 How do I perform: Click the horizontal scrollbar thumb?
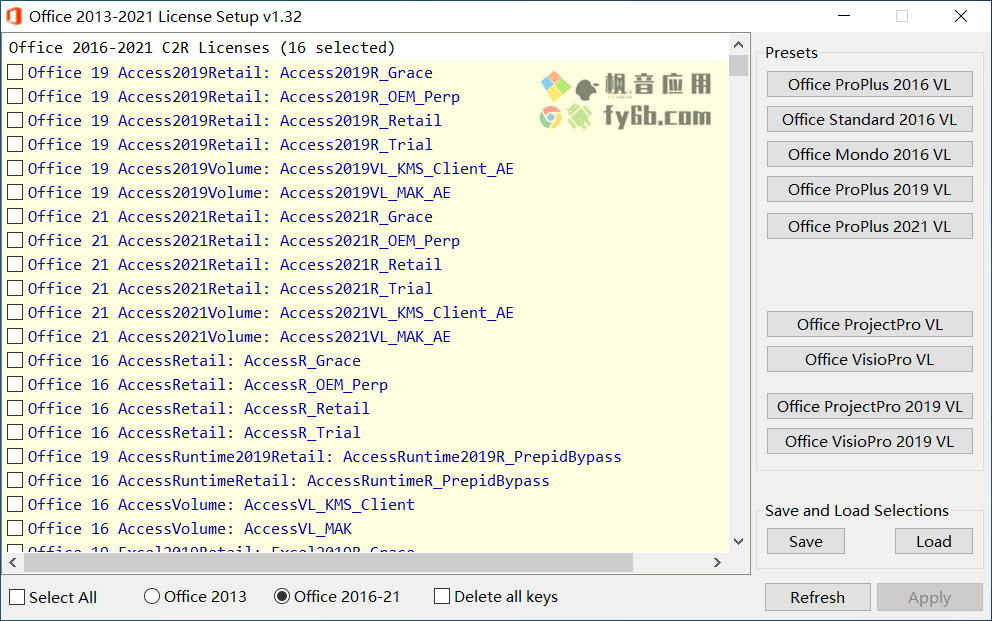(328, 562)
